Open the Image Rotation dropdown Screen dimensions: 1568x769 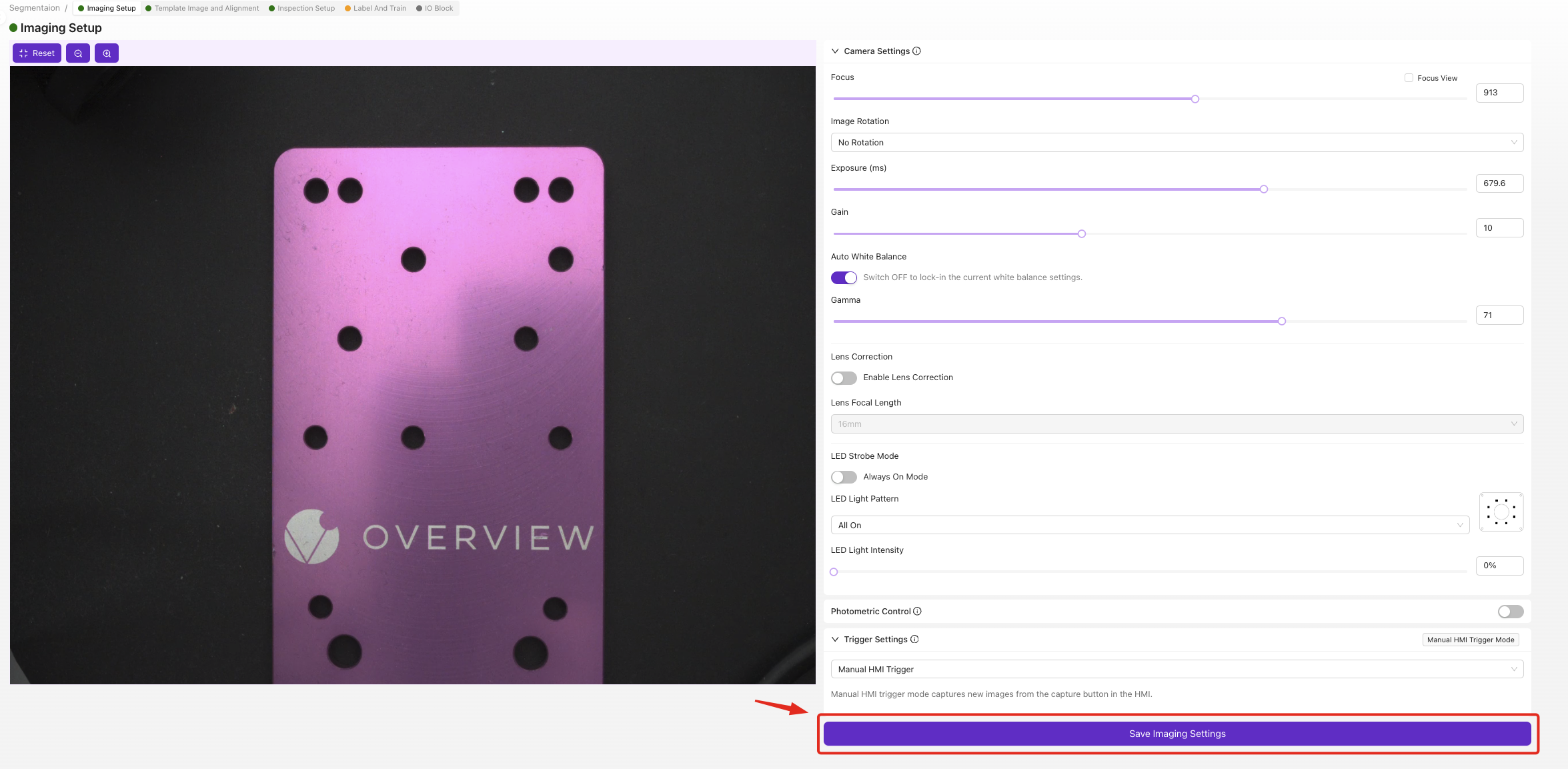(1177, 142)
